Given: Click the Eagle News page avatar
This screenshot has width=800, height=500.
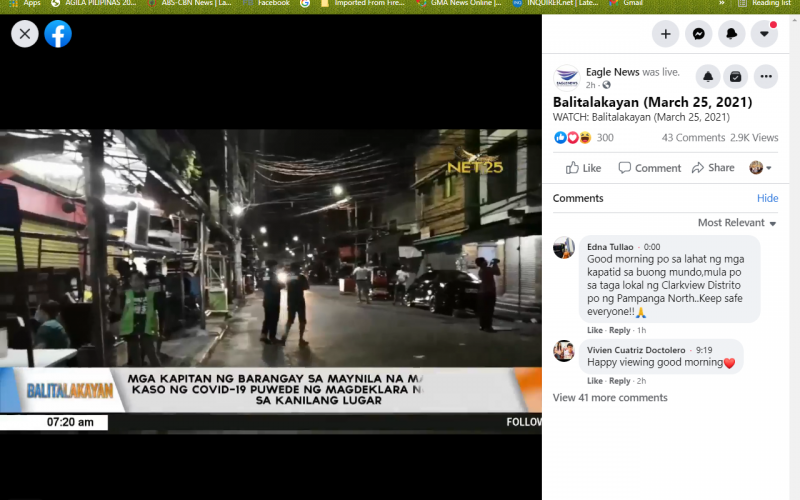Looking at the screenshot, I should (566, 77).
